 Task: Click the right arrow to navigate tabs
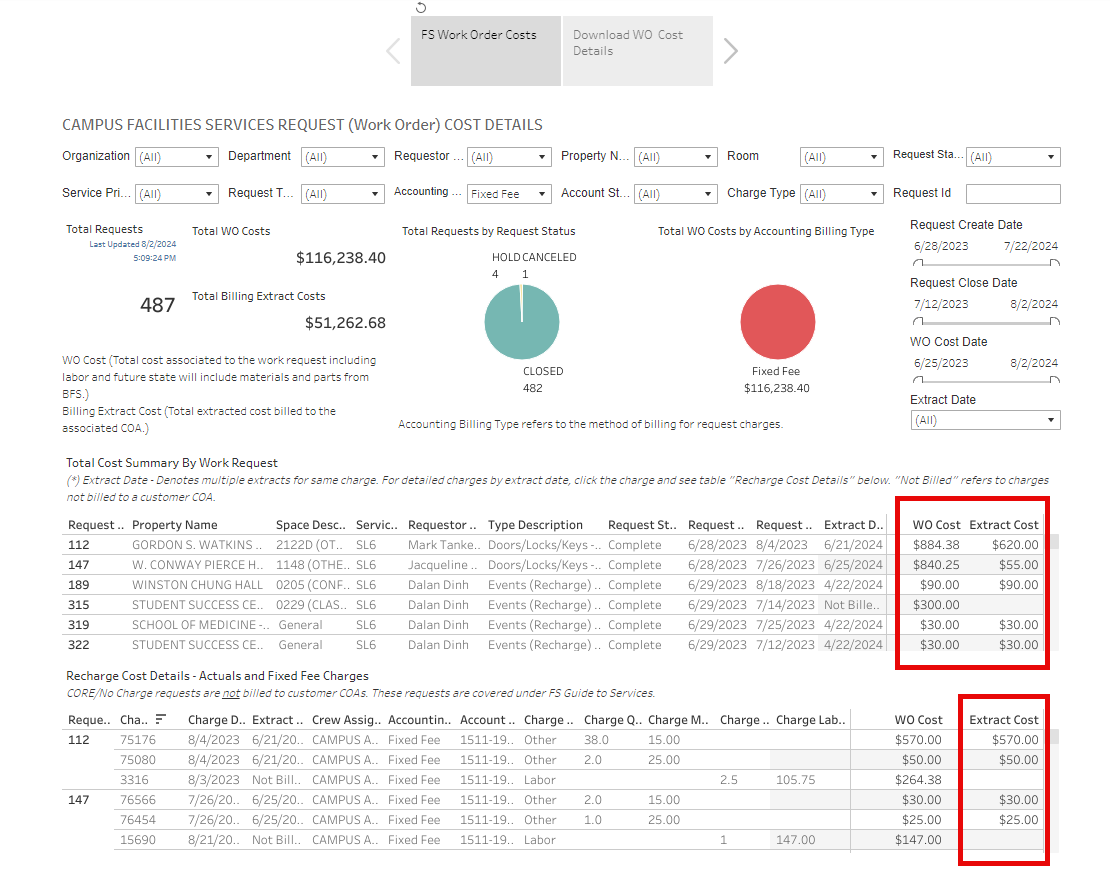coord(730,50)
